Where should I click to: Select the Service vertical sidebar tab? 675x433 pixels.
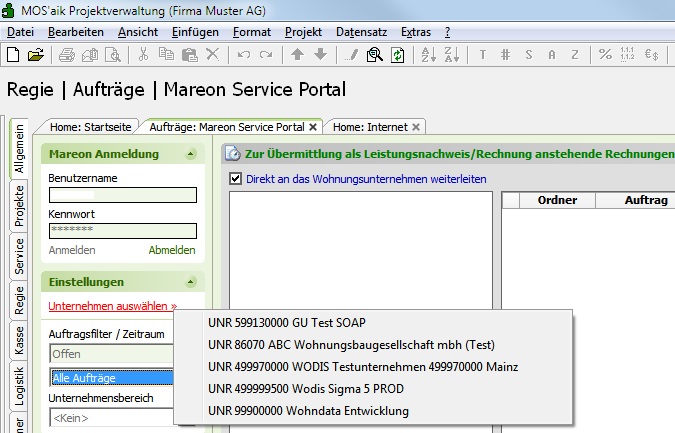19,256
